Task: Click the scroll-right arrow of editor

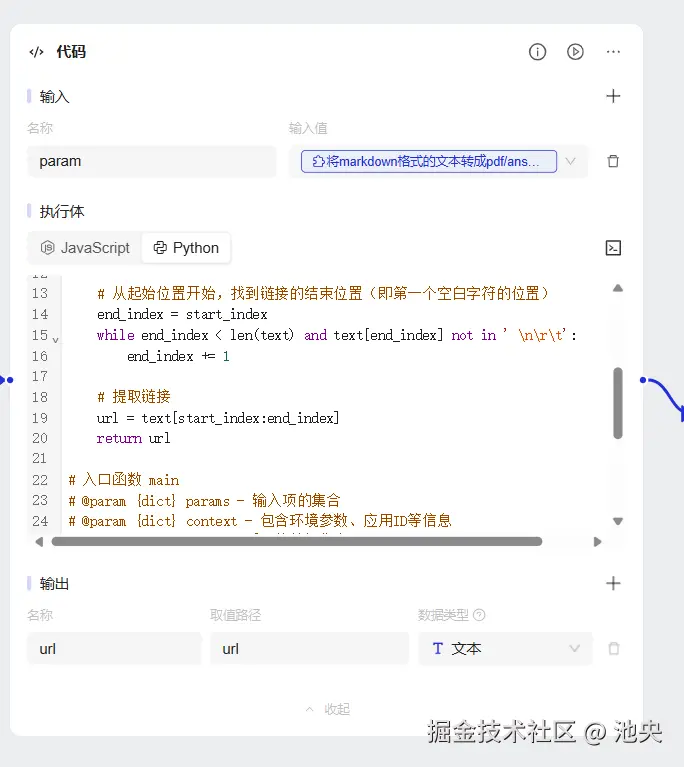Action: pyautogui.click(x=597, y=542)
